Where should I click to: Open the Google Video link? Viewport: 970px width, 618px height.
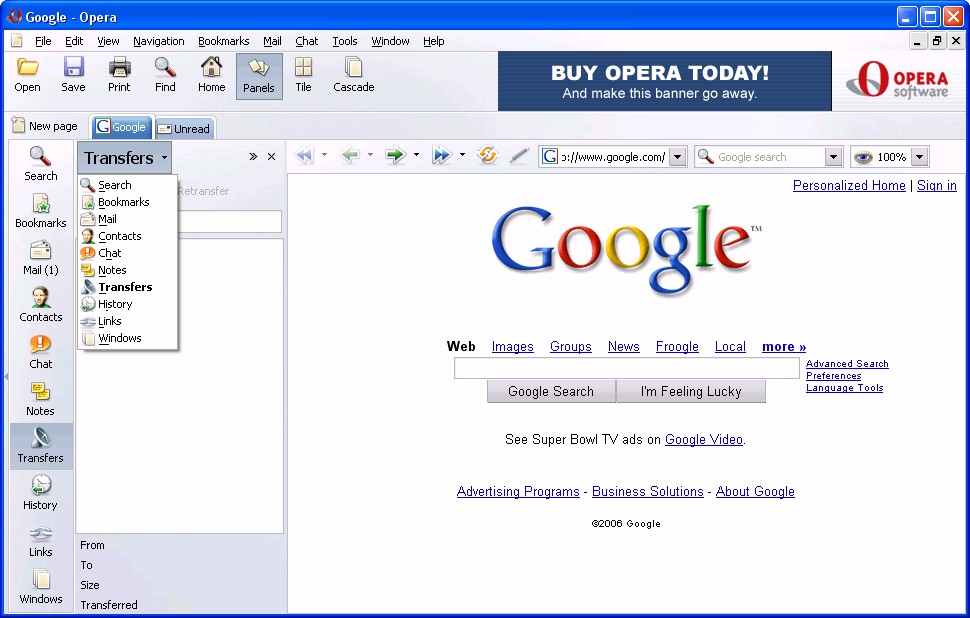tap(703, 440)
